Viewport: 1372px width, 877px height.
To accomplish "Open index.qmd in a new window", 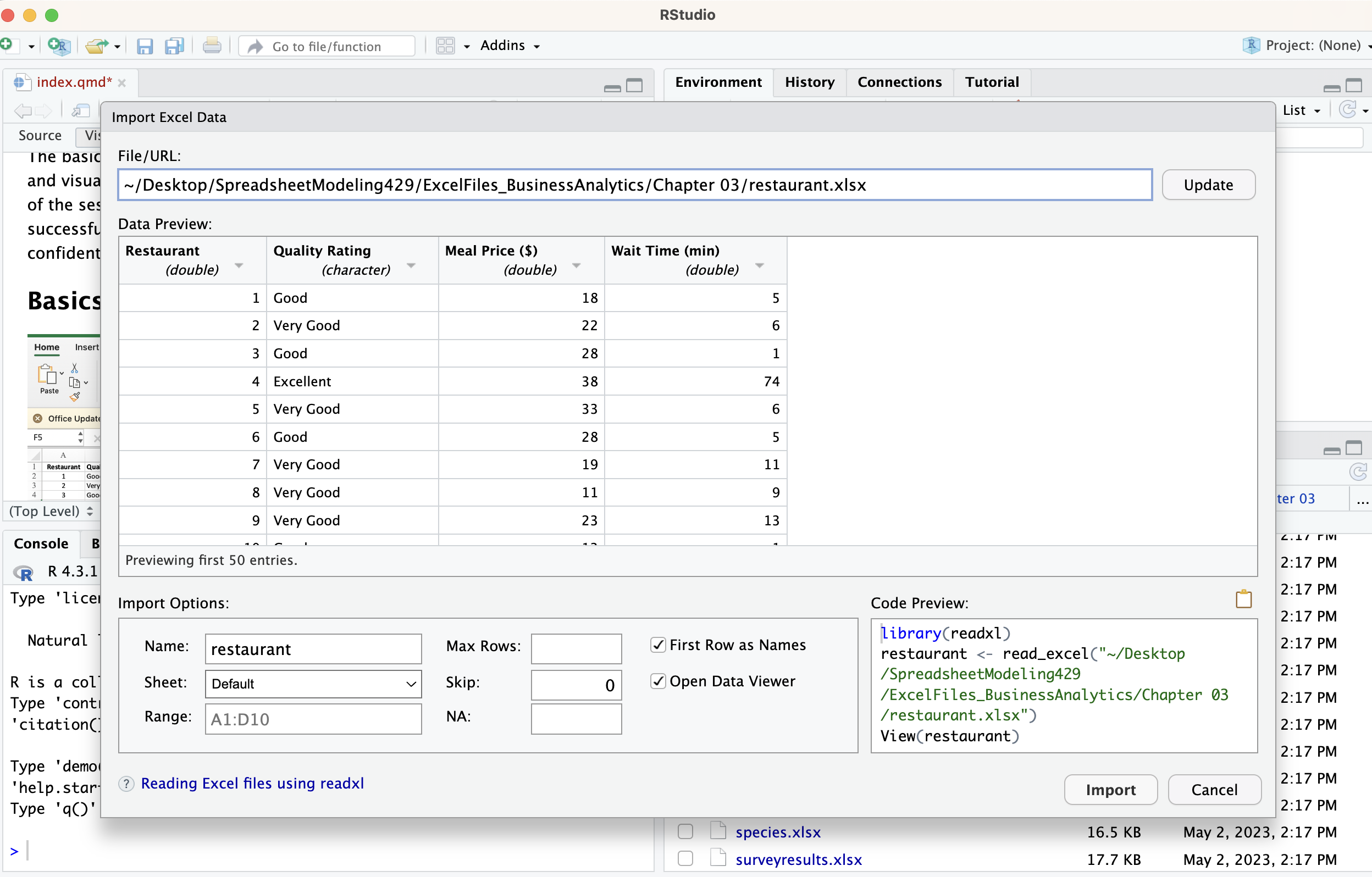I will pyautogui.click(x=80, y=110).
